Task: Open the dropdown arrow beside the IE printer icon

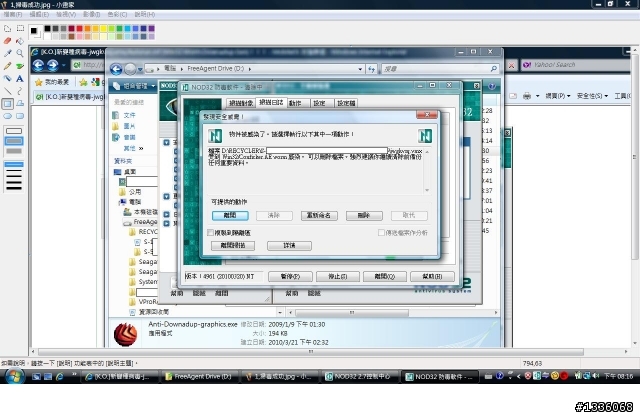Action: [538, 96]
